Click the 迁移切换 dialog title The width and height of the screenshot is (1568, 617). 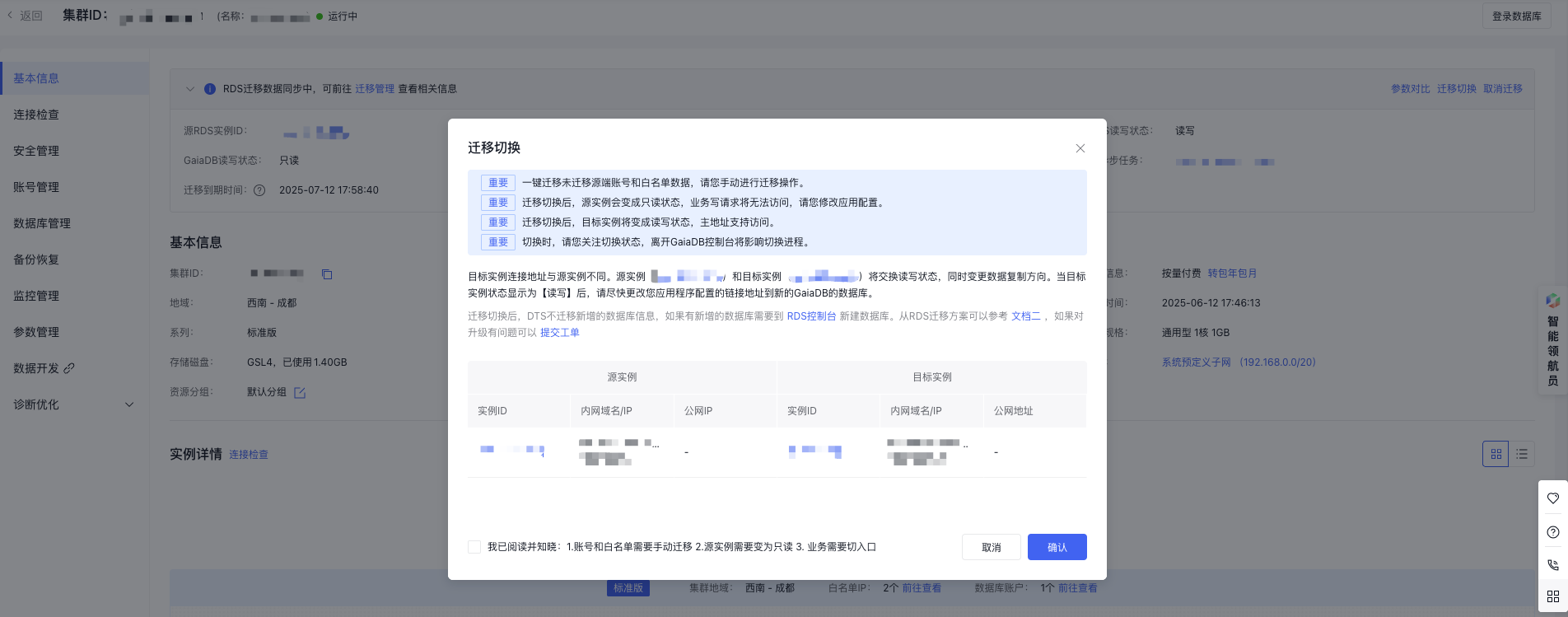pos(494,147)
